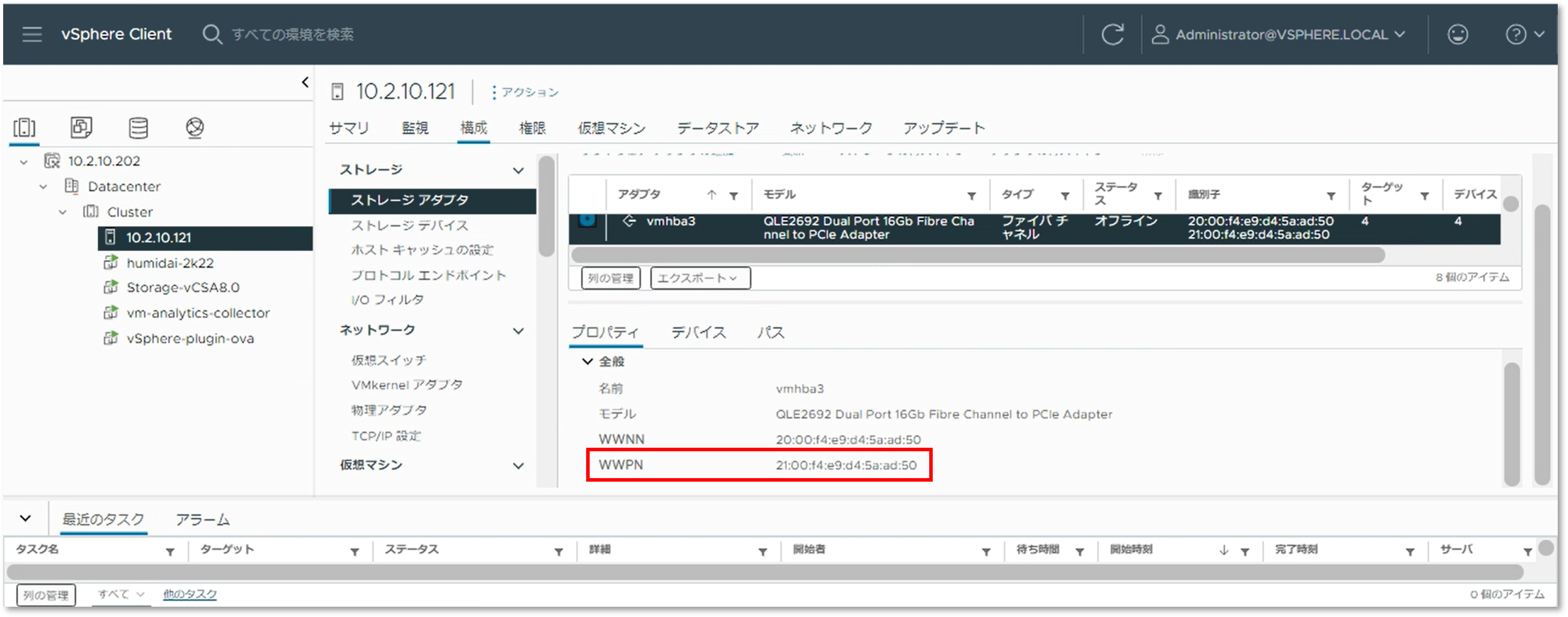Click the identifier column filter icon
This screenshot has width=1568, height=617.
1331,195
